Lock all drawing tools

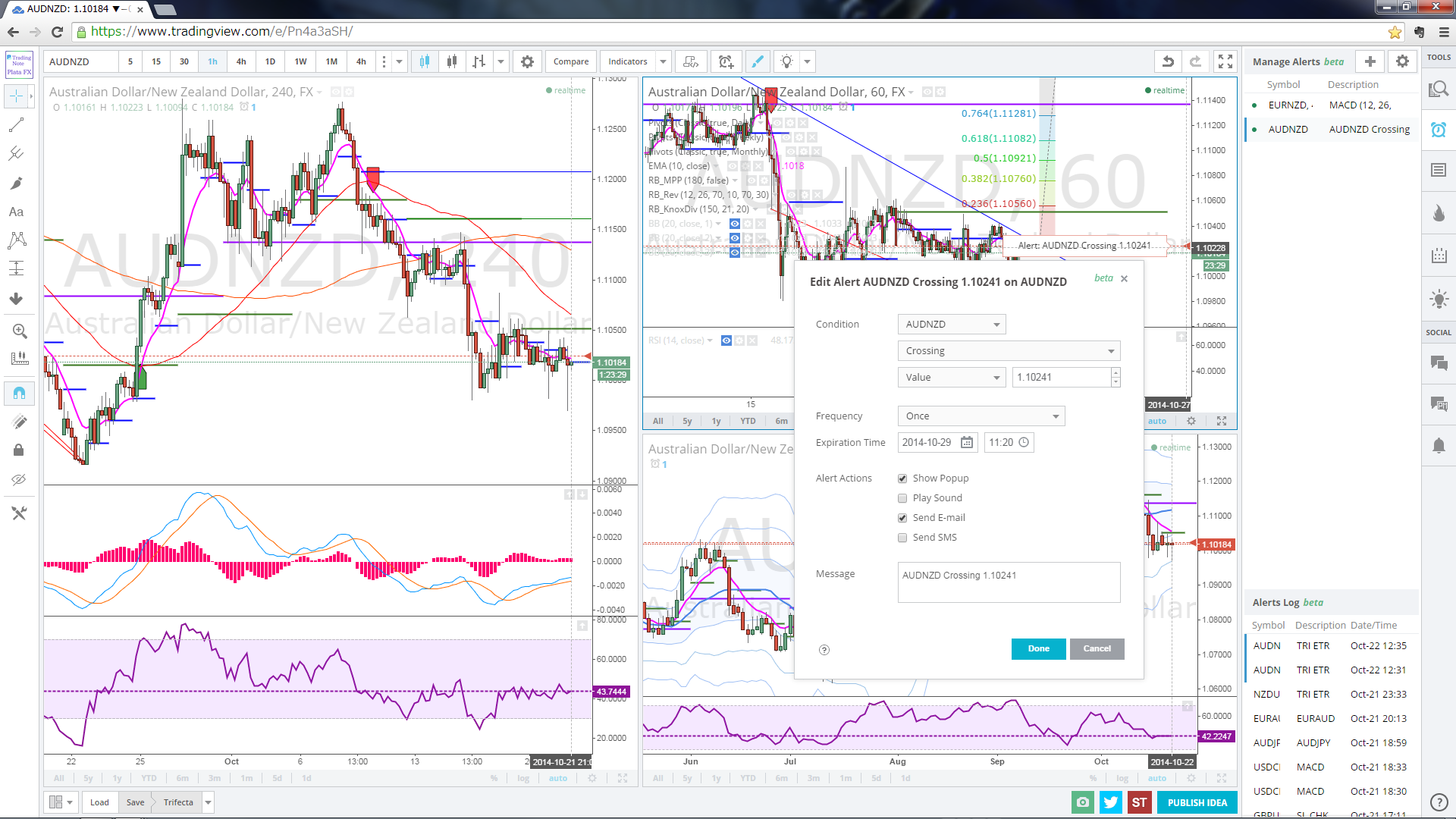tap(19, 450)
